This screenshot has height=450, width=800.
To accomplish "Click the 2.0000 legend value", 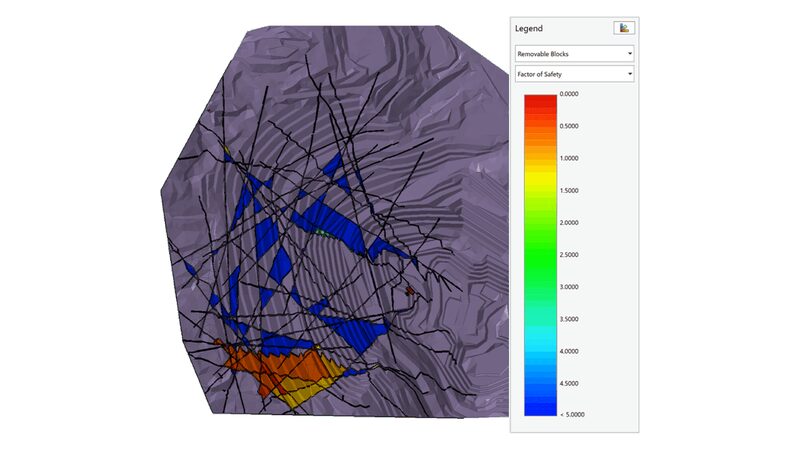I will (569, 222).
